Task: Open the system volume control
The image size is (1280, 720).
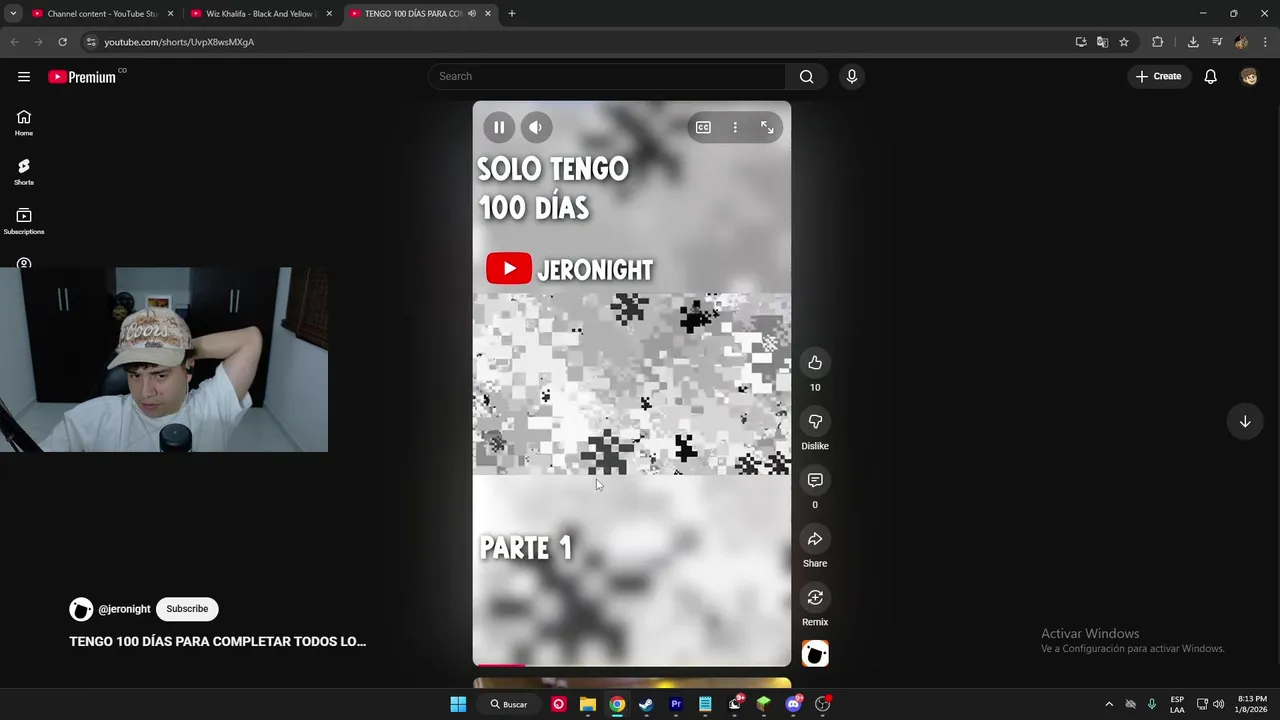Action: tap(1218, 704)
